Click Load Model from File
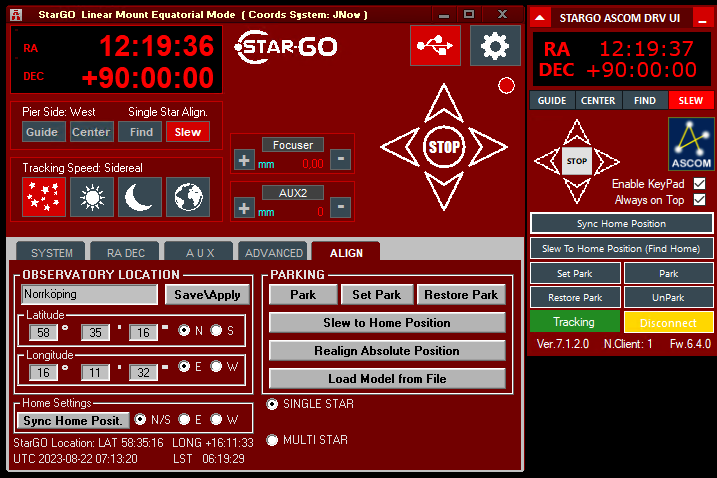The width and height of the screenshot is (717, 478). pos(387,378)
